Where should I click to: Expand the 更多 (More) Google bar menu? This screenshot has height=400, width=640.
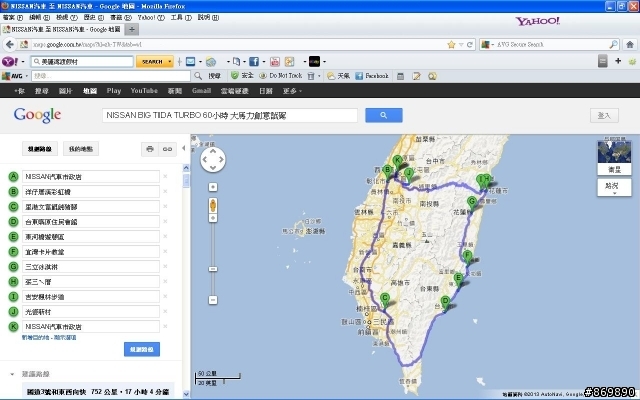[x=292, y=91]
